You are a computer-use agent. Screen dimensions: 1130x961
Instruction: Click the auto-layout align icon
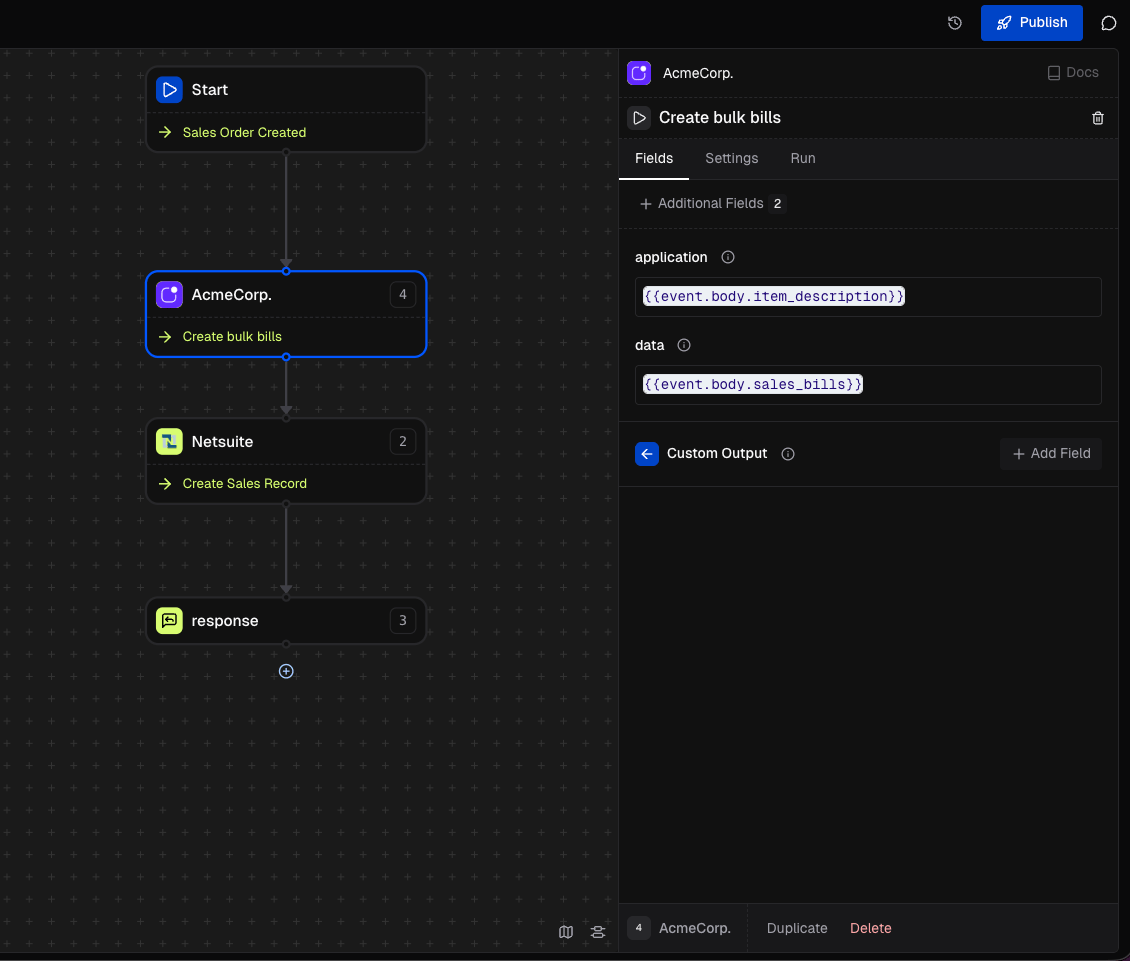point(598,932)
